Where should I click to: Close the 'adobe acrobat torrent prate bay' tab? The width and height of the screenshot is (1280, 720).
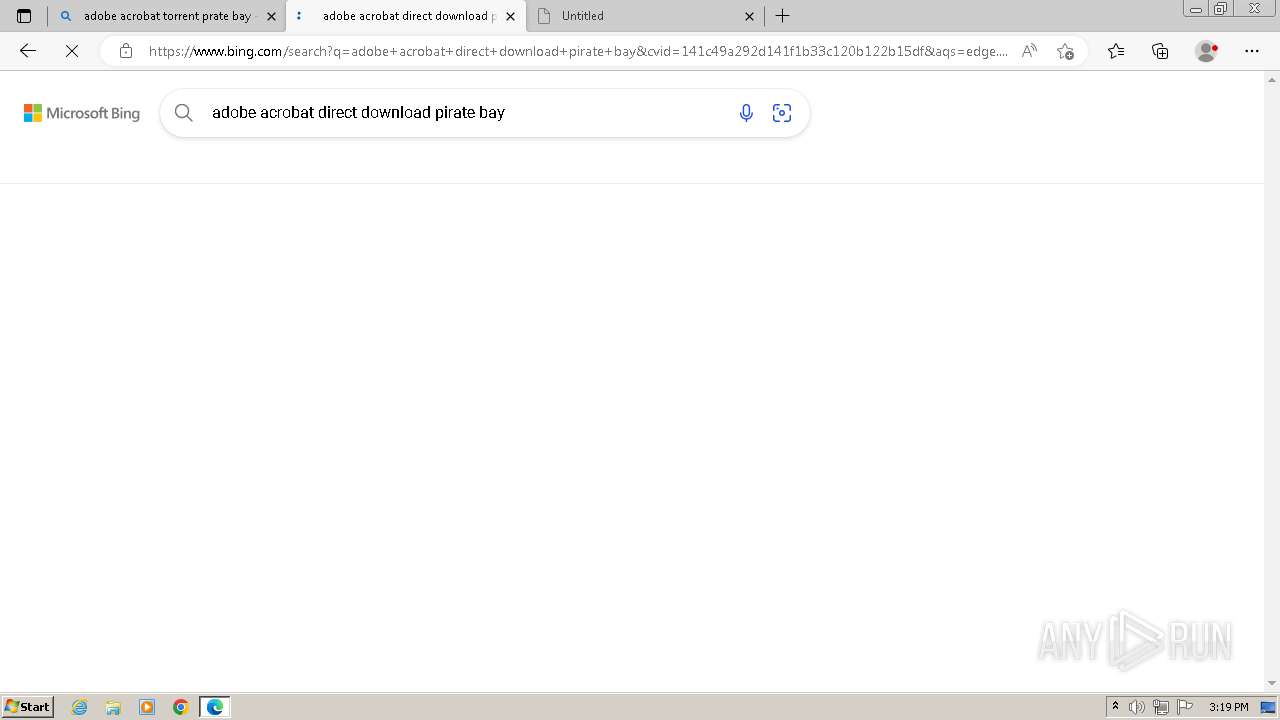coord(271,16)
